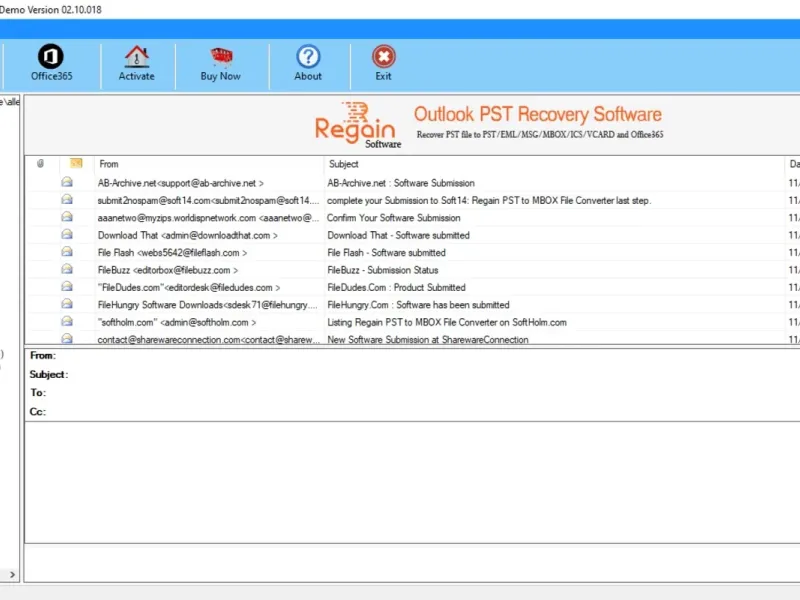The height and width of the screenshot is (600, 800).
Task: Click envelope icon of aaanetwo email
Action: click(x=67, y=217)
